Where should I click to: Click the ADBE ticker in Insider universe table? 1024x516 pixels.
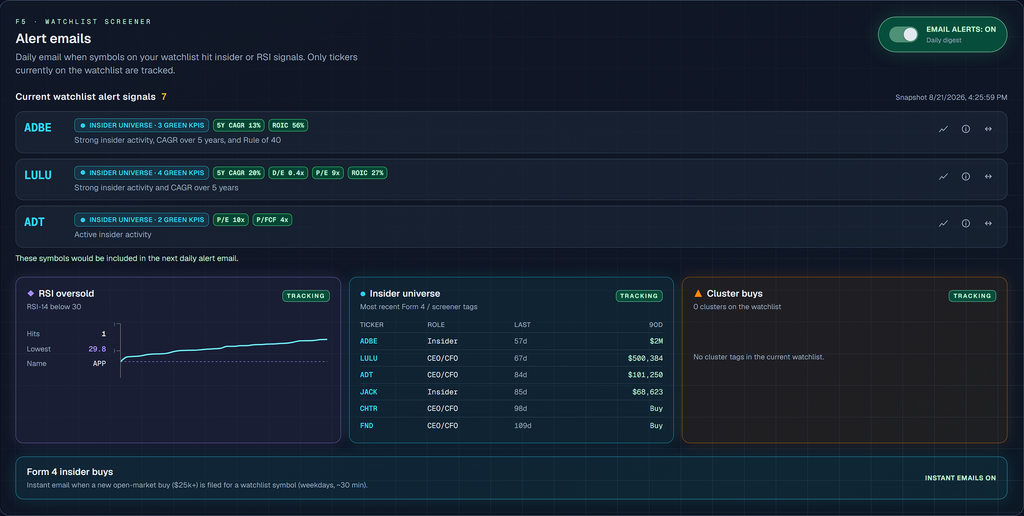(x=368, y=341)
